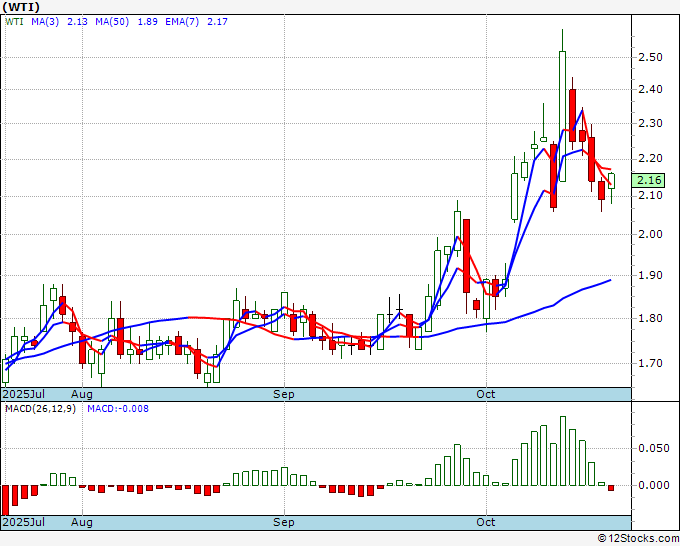Click the 2025Jul label on price chart axis
This screenshot has height=546, width=680.
[x=23, y=394]
